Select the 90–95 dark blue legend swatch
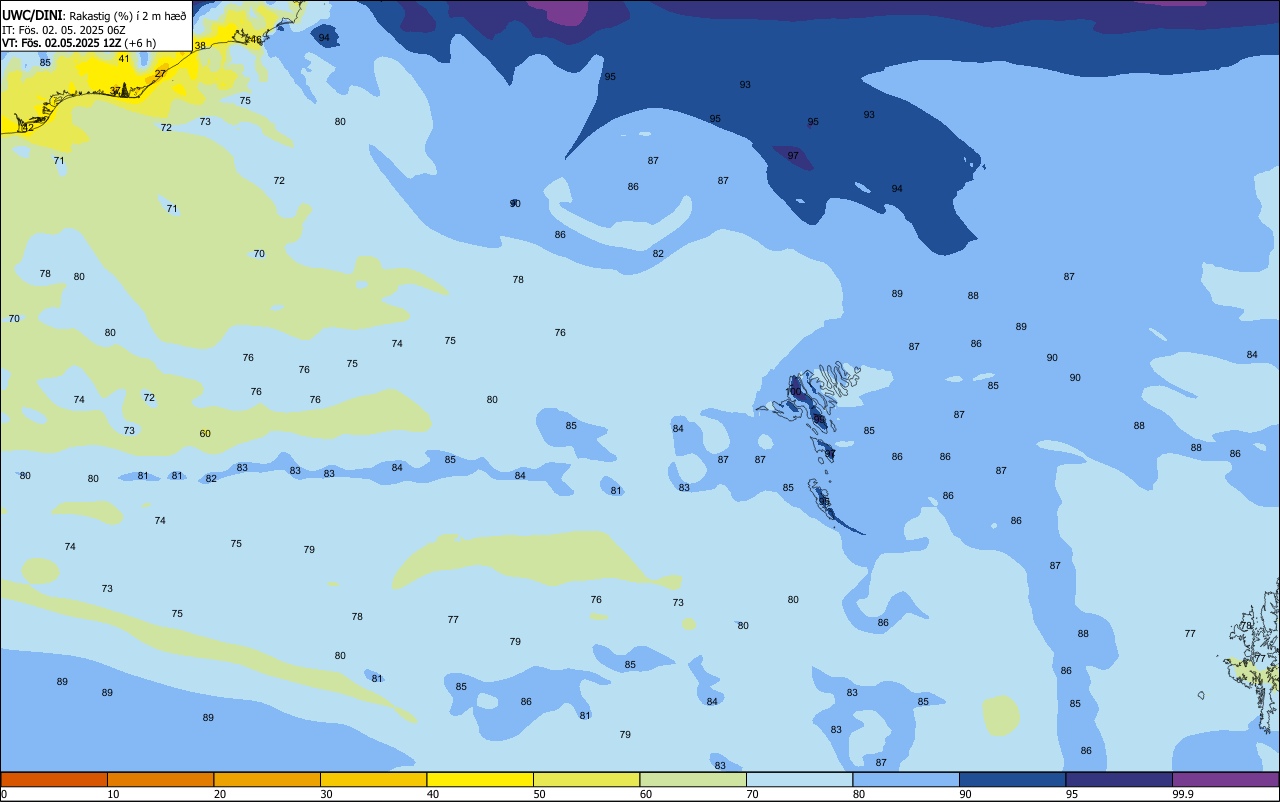1280x802 pixels. tap(1012, 779)
